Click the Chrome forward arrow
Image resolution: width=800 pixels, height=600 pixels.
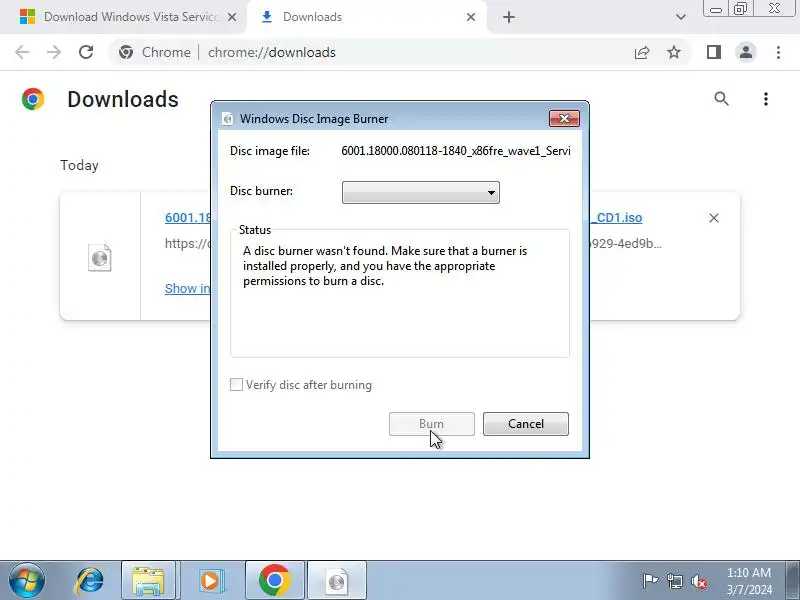tap(54, 52)
